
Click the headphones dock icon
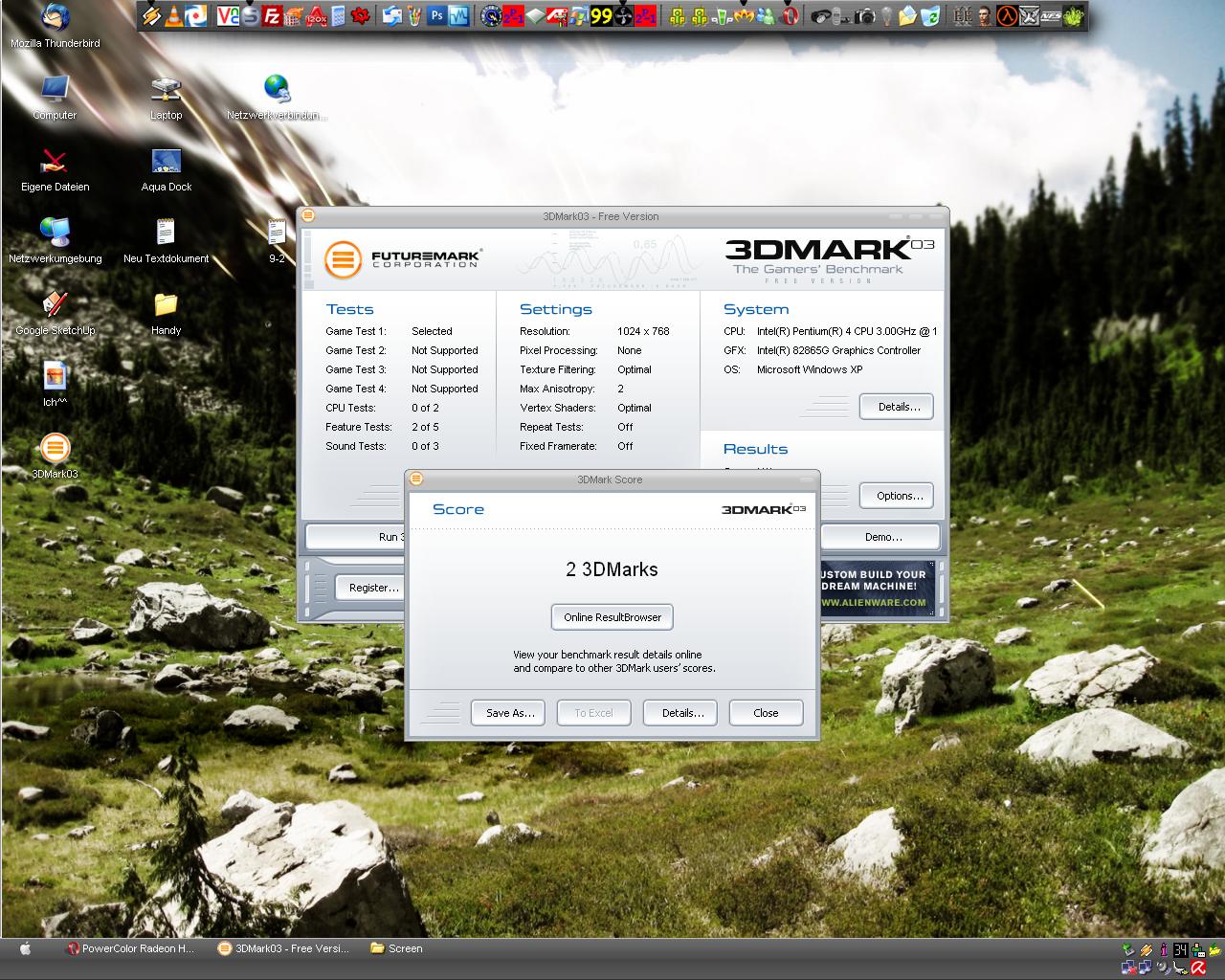(x=821, y=16)
